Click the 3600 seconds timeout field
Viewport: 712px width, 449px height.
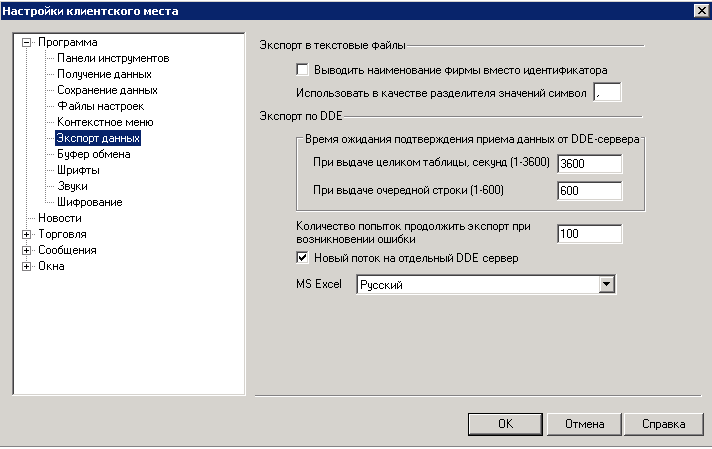589,164
